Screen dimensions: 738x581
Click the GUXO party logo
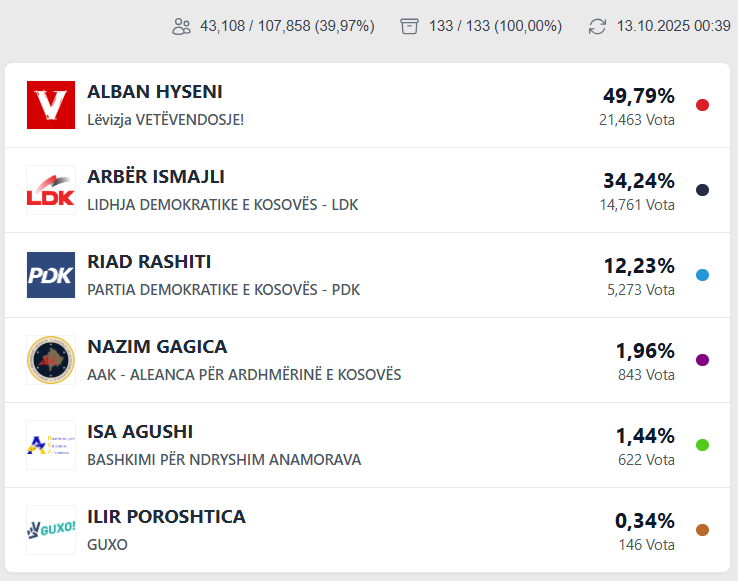[x=51, y=530]
